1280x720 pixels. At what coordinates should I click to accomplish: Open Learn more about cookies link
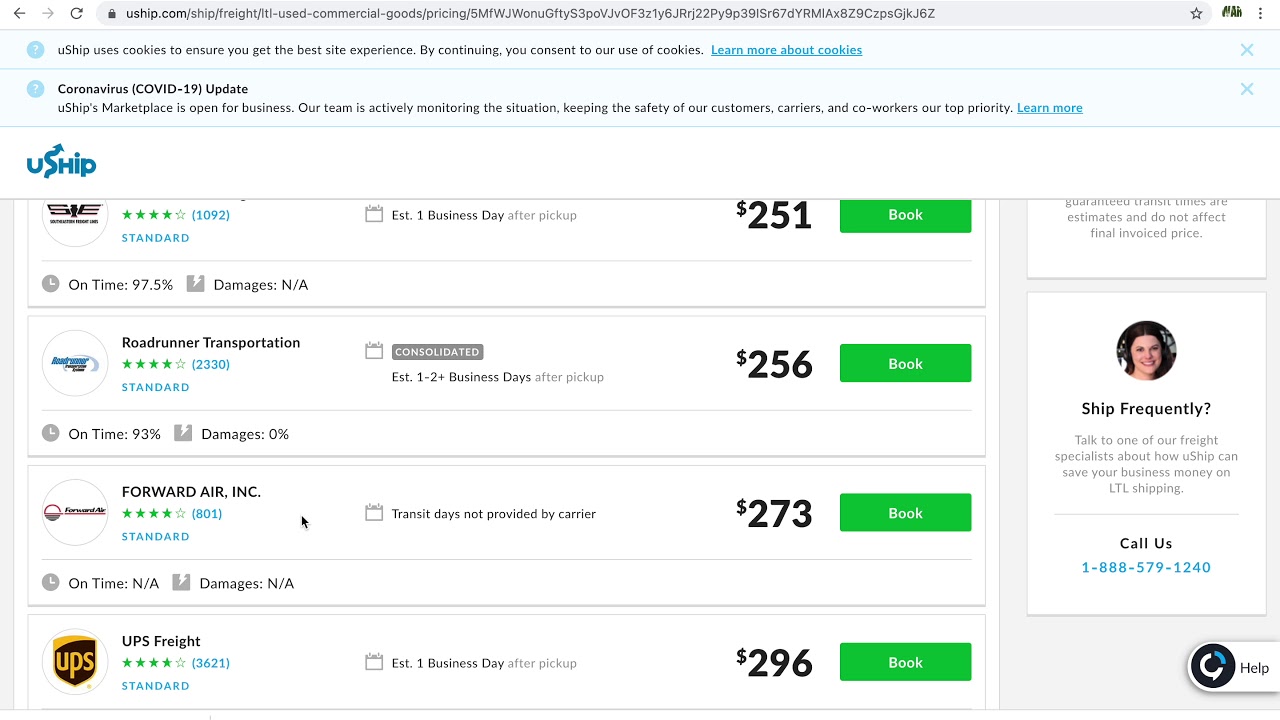(x=786, y=50)
